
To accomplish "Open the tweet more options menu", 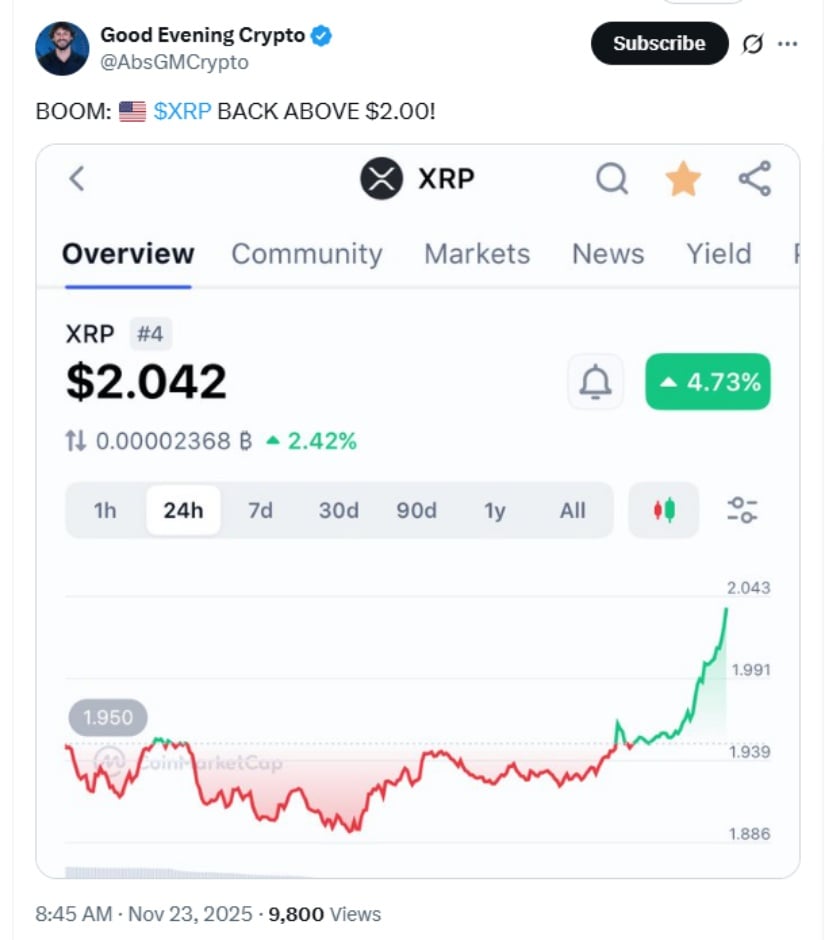I will 788,44.
